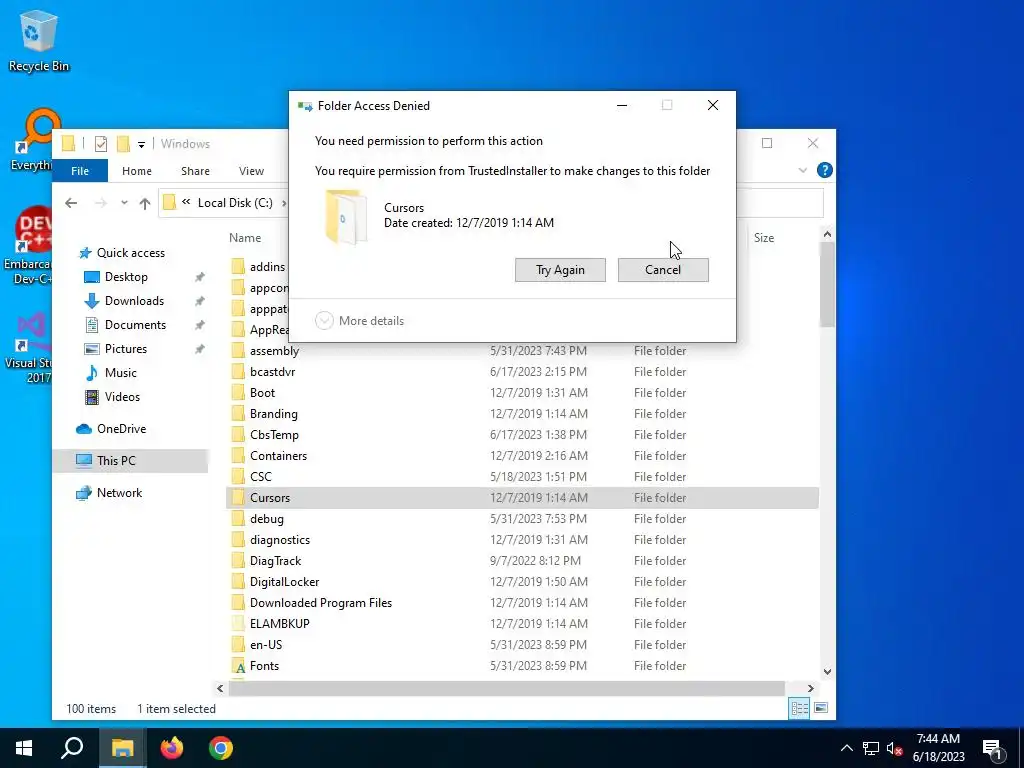Open the View ribbon tab

point(251,171)
